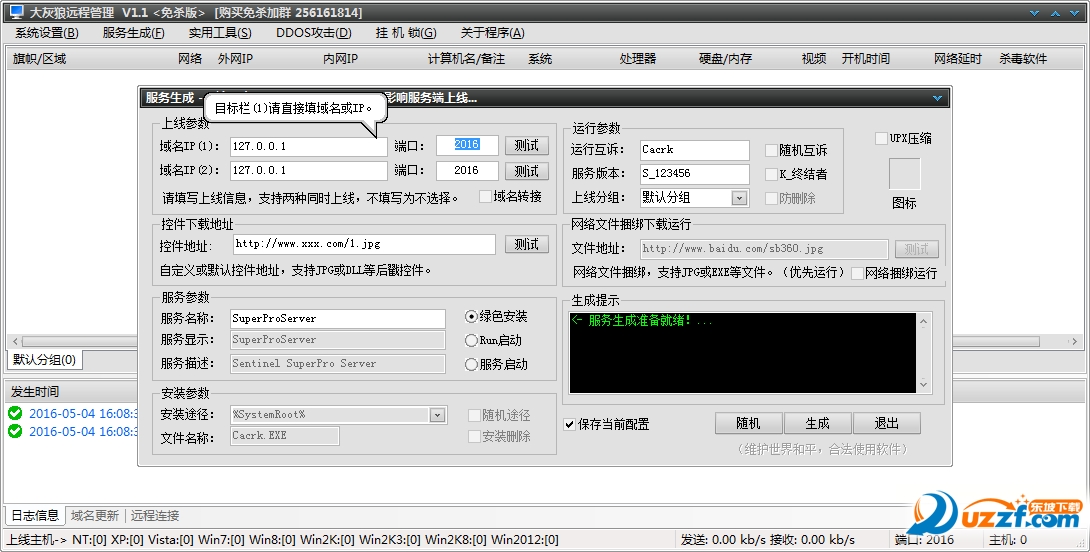Click the 计算机名/备注 column header
The height and width of the screenshot is (552, 1090).
(x=466, y=59)
